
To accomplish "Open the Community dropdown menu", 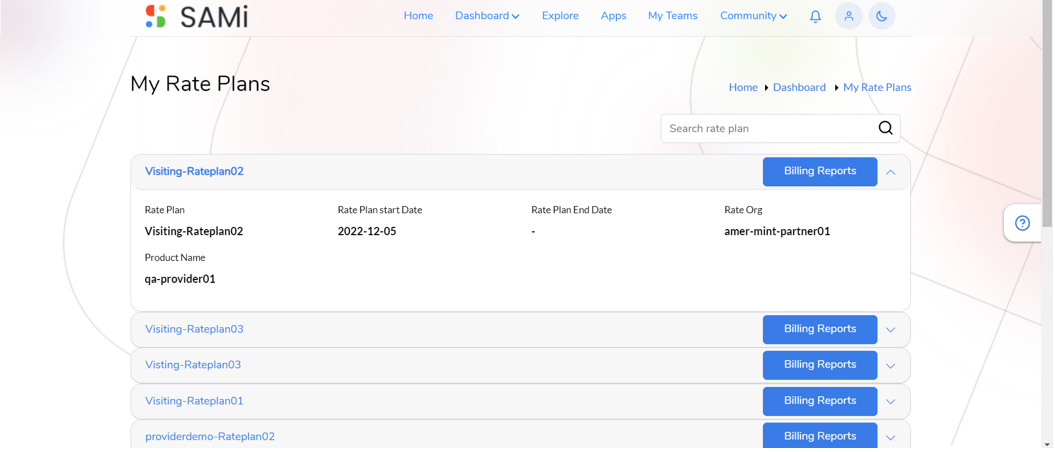I will click(x=754, y=15).
